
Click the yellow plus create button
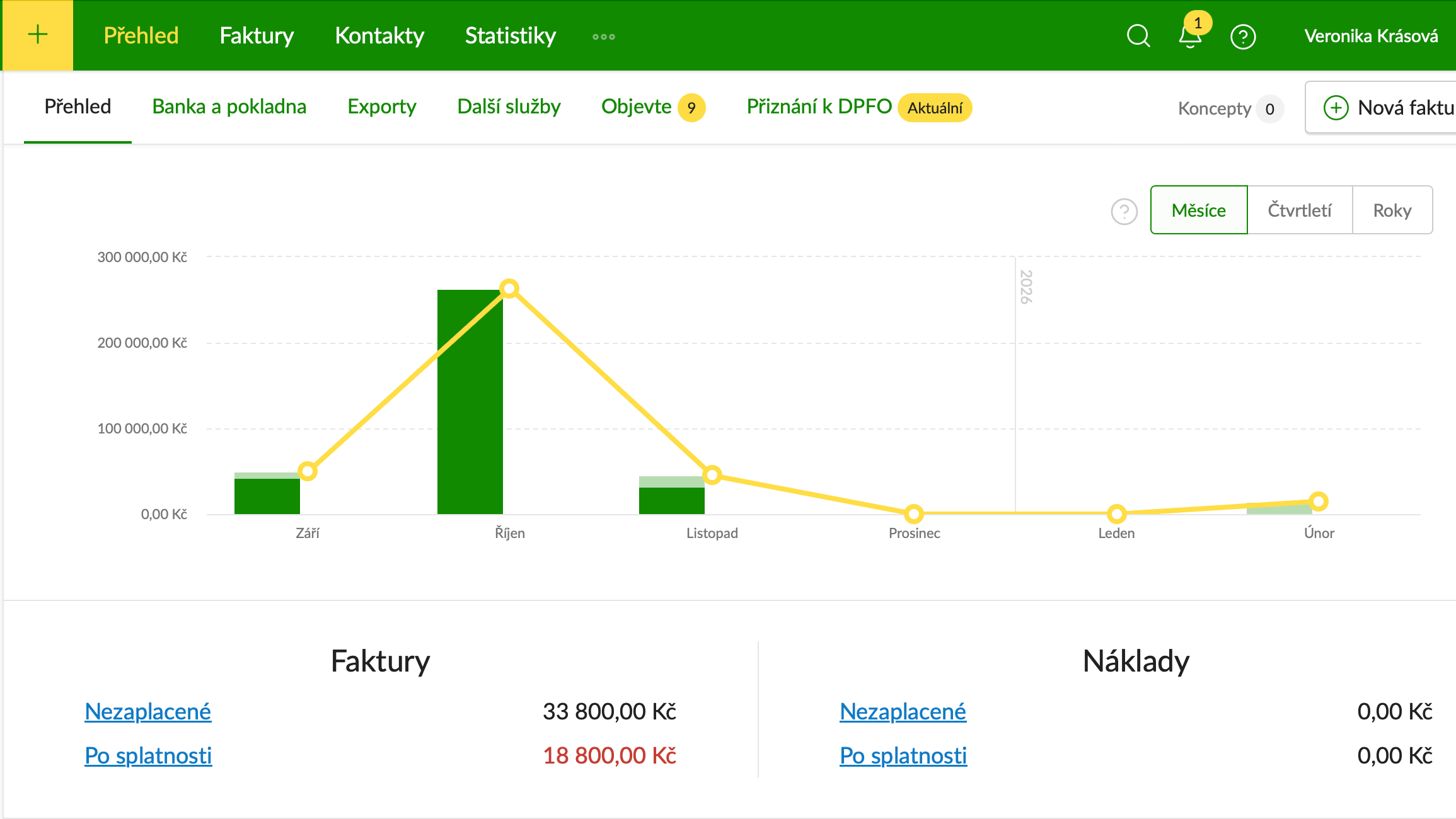point(38,35)
